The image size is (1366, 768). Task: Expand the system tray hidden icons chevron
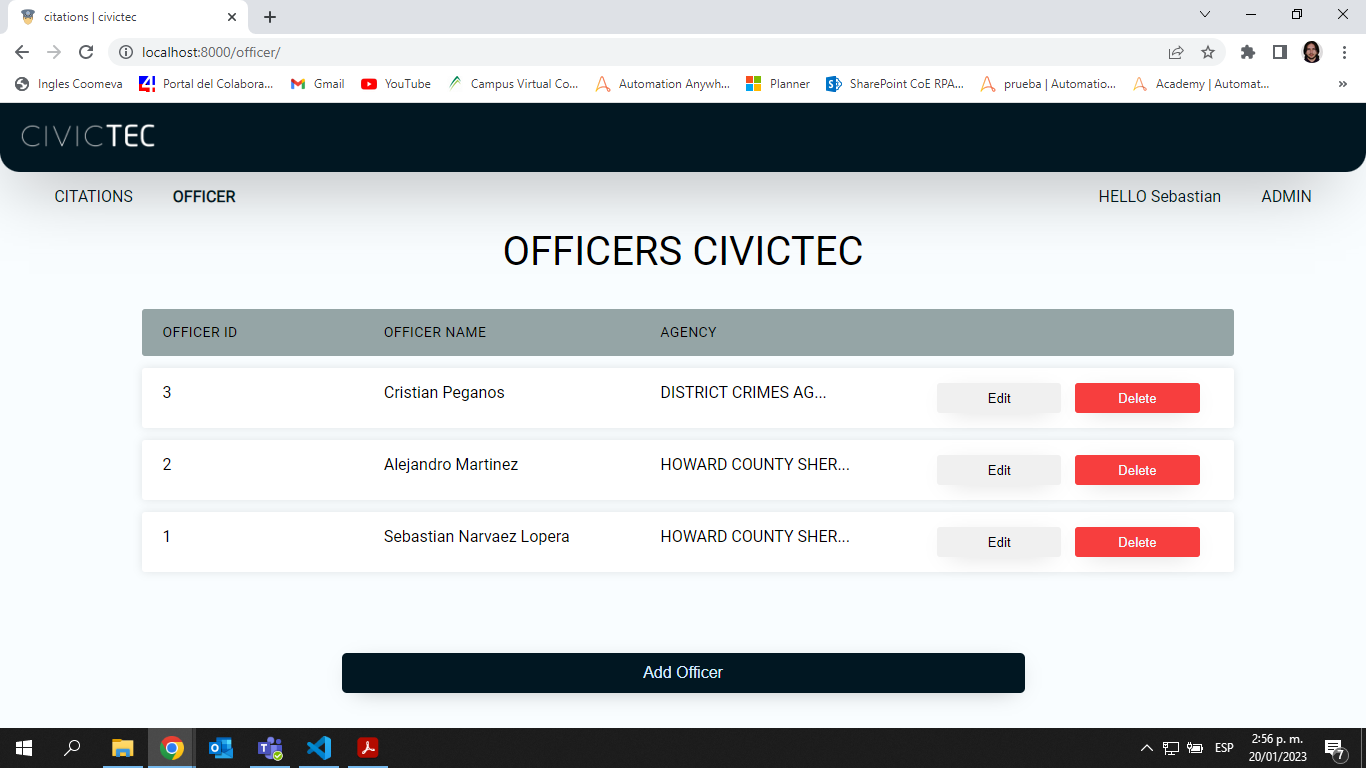click(1147, 748)
